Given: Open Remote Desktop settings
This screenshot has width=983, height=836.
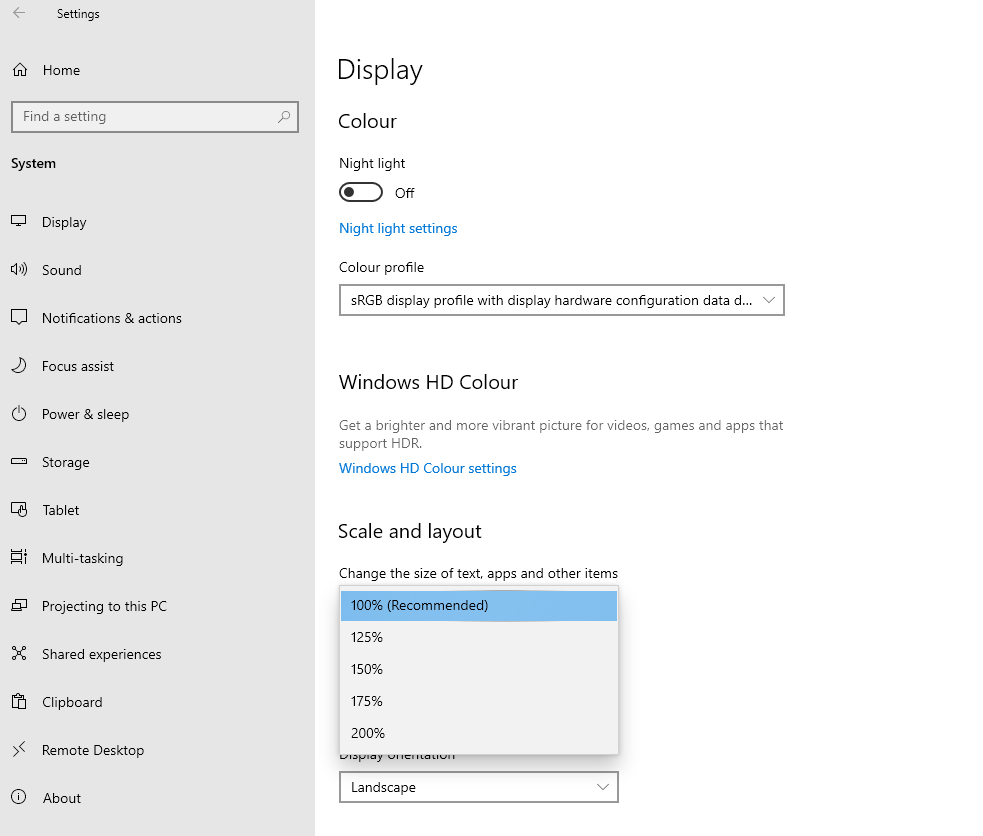Looking at the screenshot, I should [21, 750].
